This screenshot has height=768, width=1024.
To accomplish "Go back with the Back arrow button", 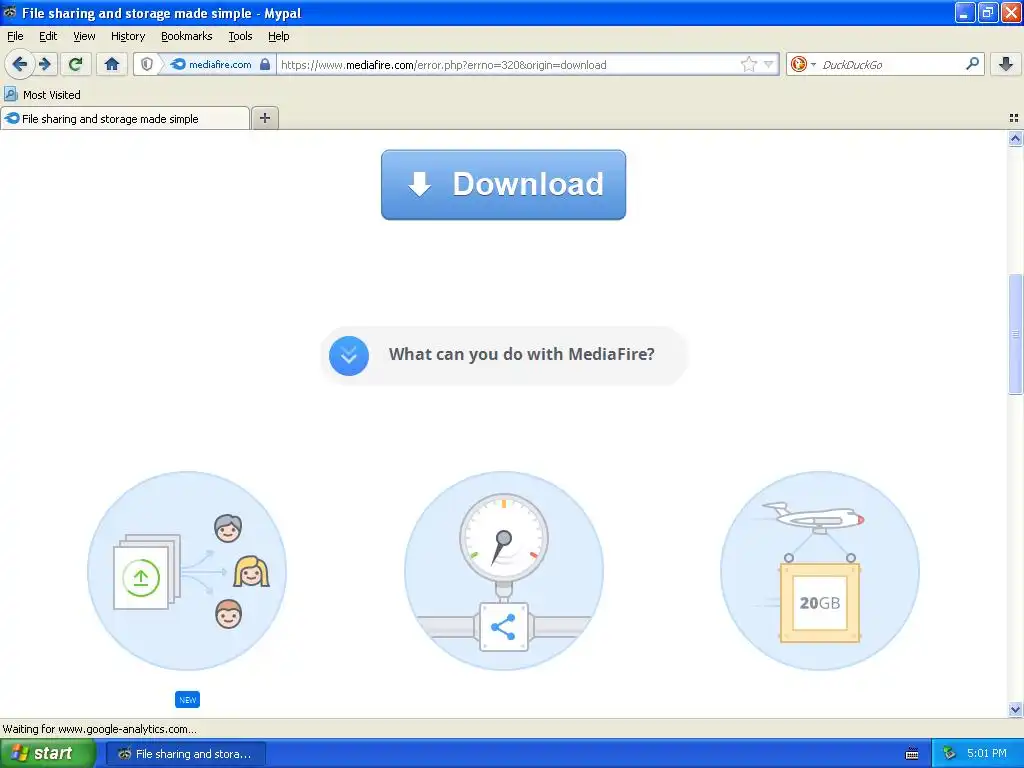I will pyautogui.click(x=20, y=64).
